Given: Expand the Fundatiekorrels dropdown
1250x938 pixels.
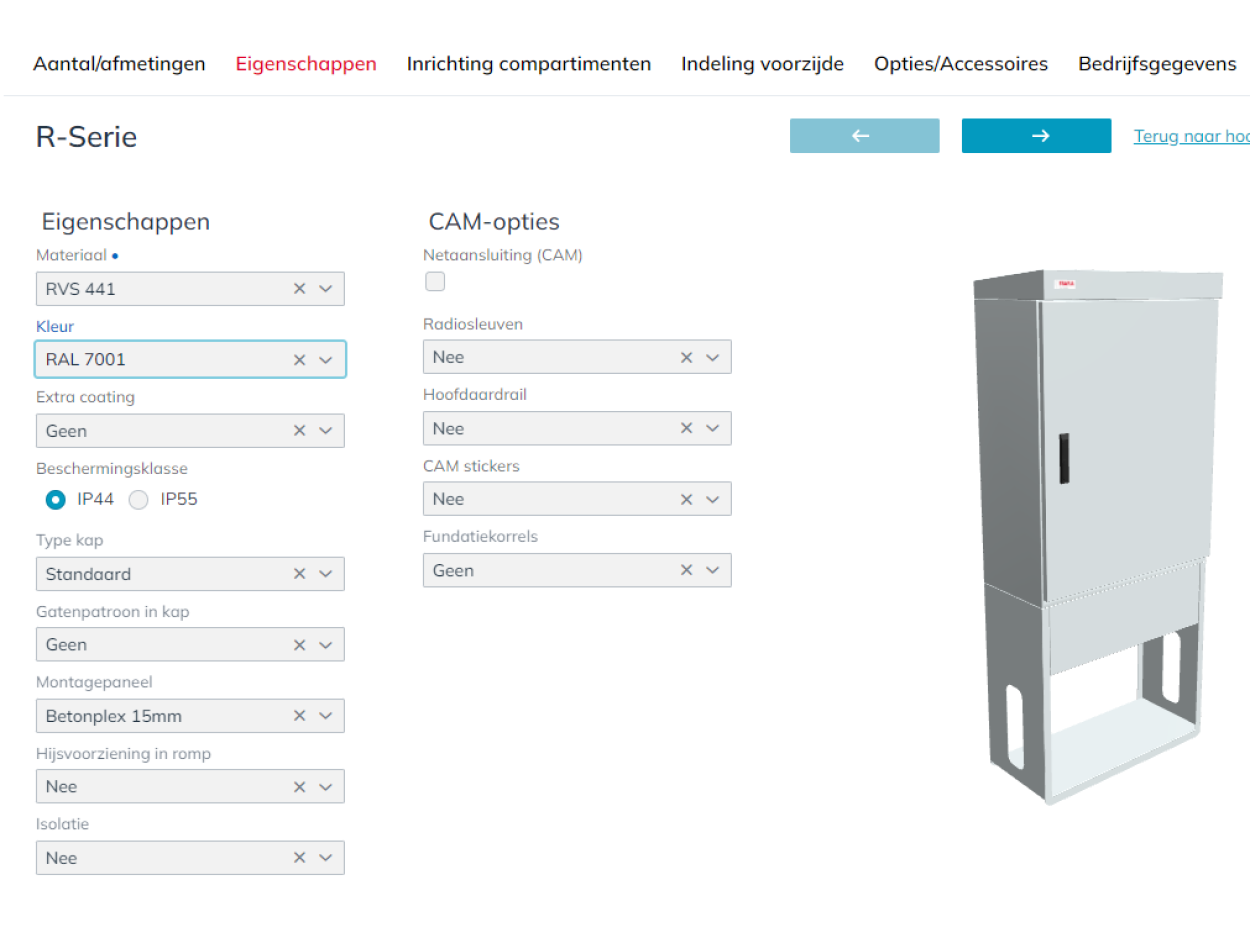Looking at the screenshot, I should coord(712,569).
